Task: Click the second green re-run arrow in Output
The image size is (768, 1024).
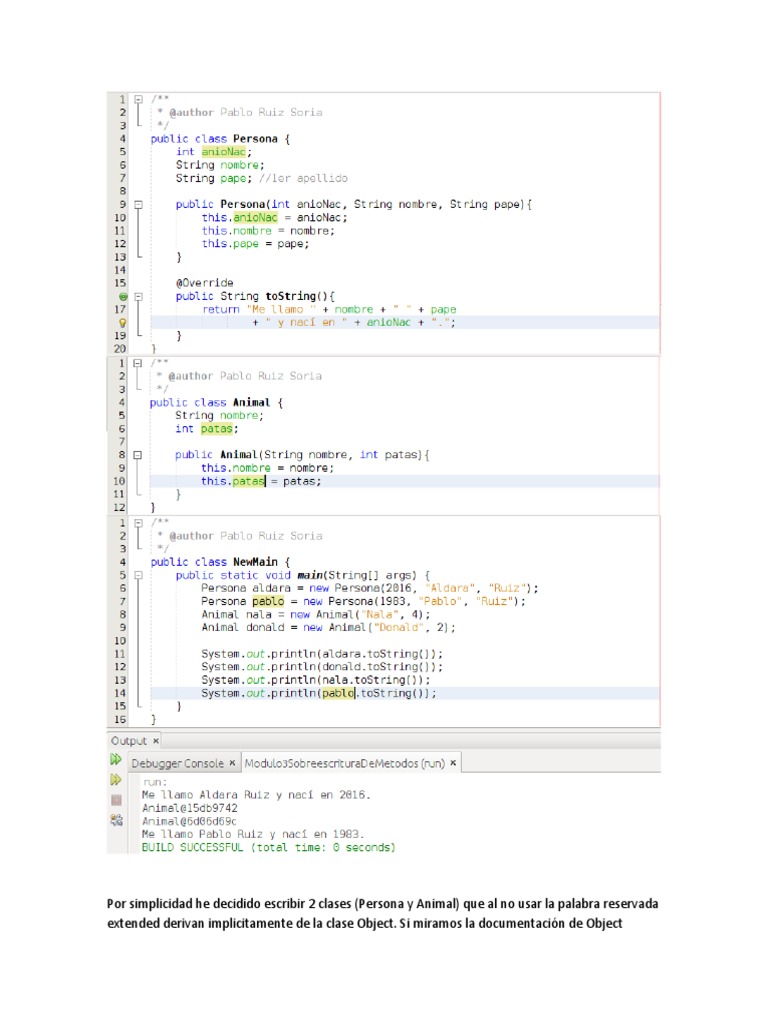Action: [x=117, y=780]
